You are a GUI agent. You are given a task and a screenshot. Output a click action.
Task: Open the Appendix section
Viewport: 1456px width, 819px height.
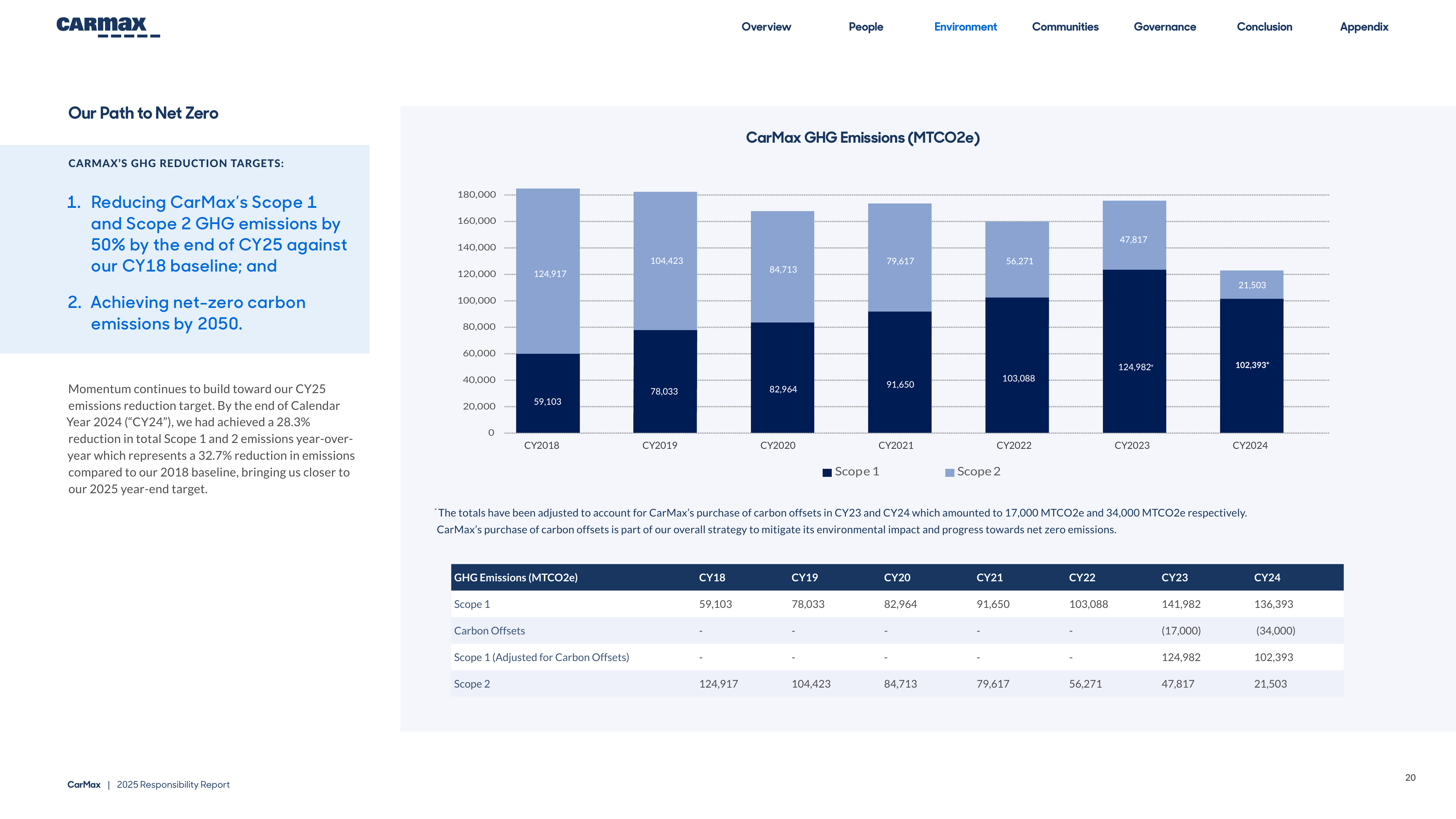[x=1364, y=27]
